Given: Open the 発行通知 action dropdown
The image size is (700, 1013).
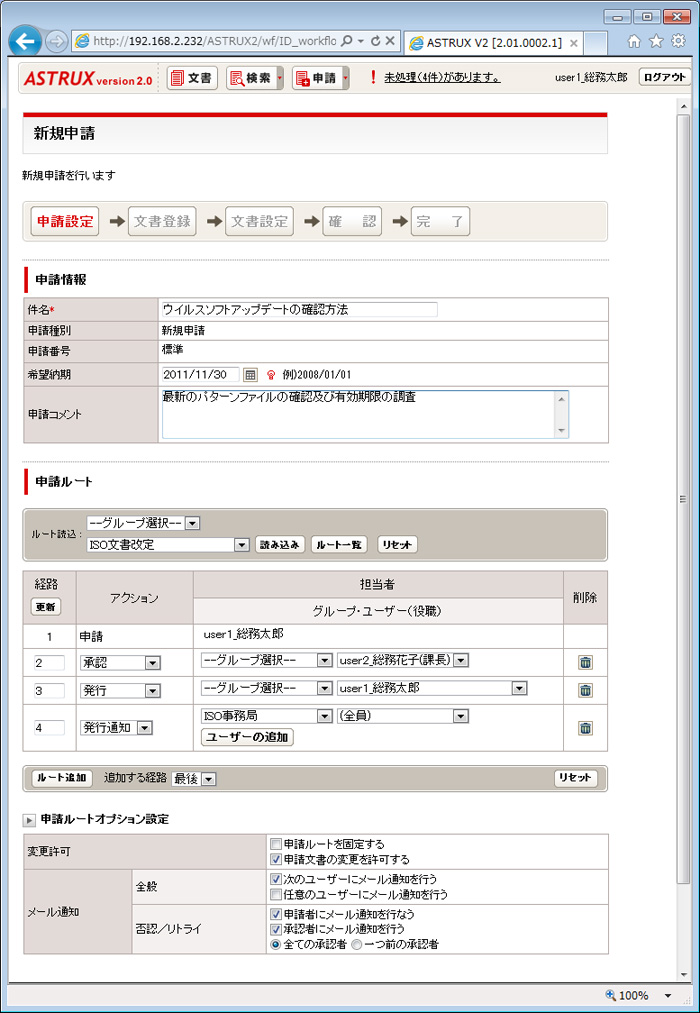Looking at the screenshot, I should point(116,727).
